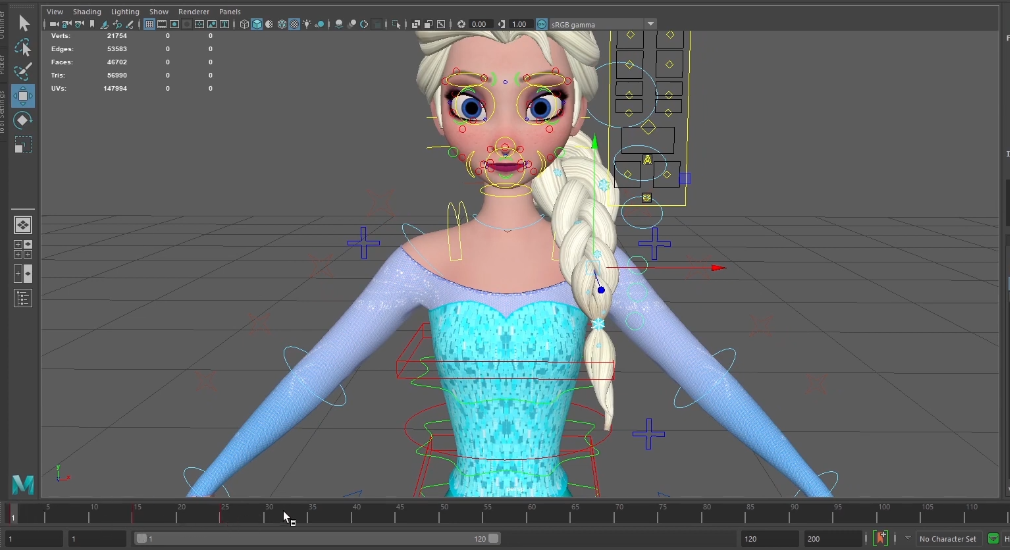Toggle the Textured display mode
The height and width of the screenshot is (550, 1010).
pos(295,24)
